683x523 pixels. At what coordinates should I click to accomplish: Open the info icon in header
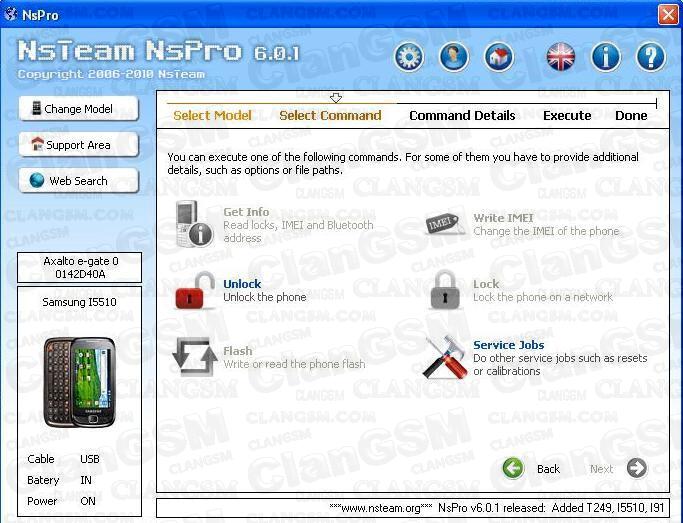click(606, 57)
